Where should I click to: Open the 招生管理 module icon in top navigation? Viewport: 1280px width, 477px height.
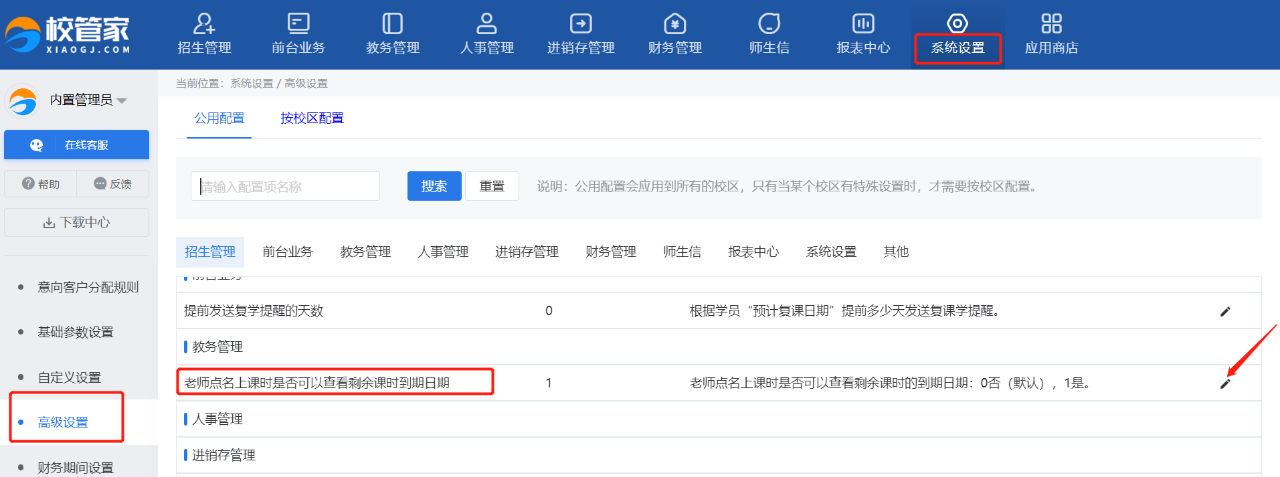tap(204, 24)
